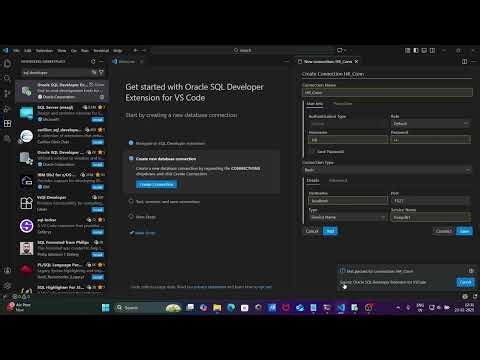480x360 pixels.
Task: Open the File menu
Action: pyautogui.click(x=16, y=51)
